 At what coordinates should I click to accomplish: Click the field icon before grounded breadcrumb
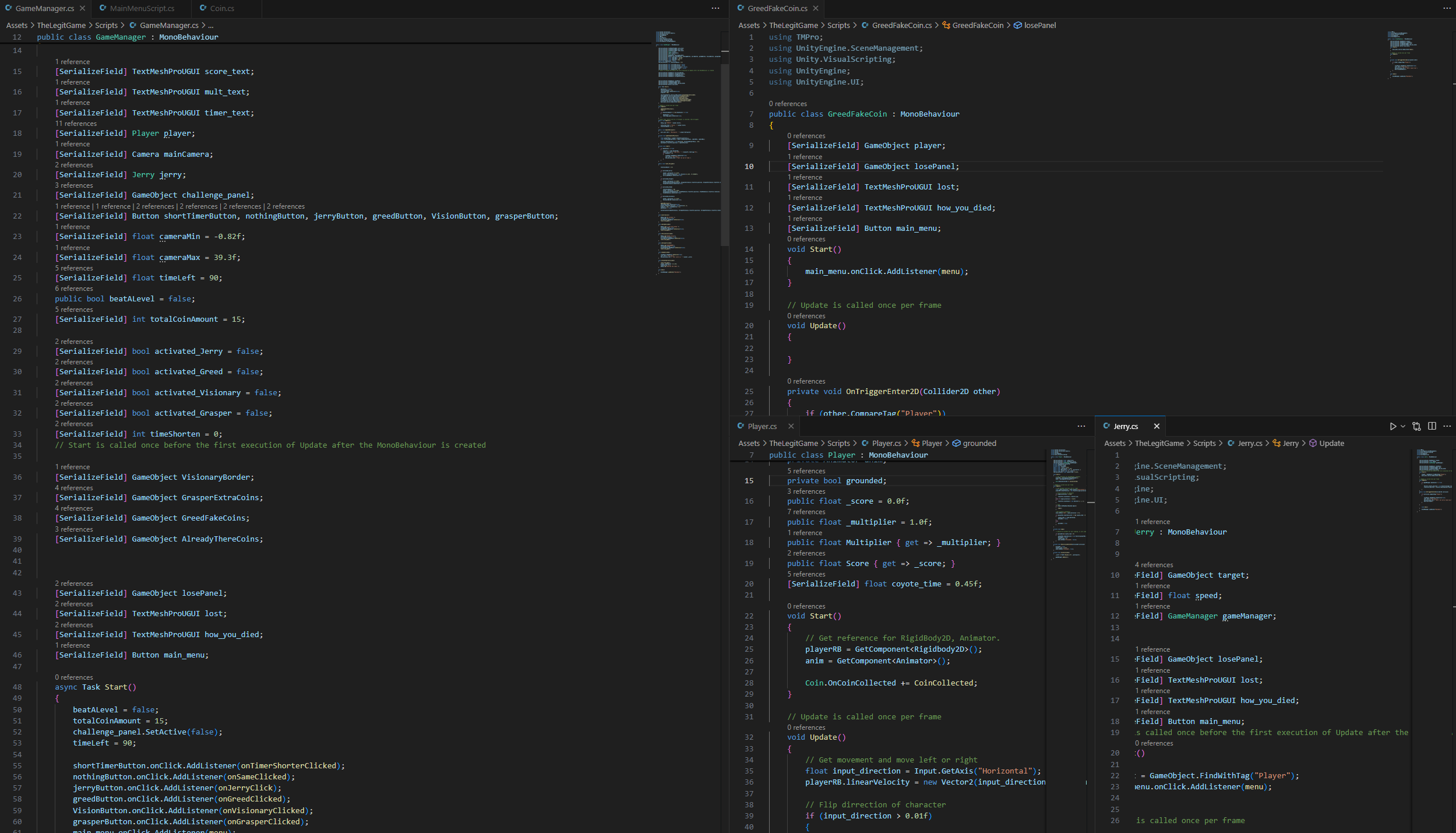click(x=956, y=443)
